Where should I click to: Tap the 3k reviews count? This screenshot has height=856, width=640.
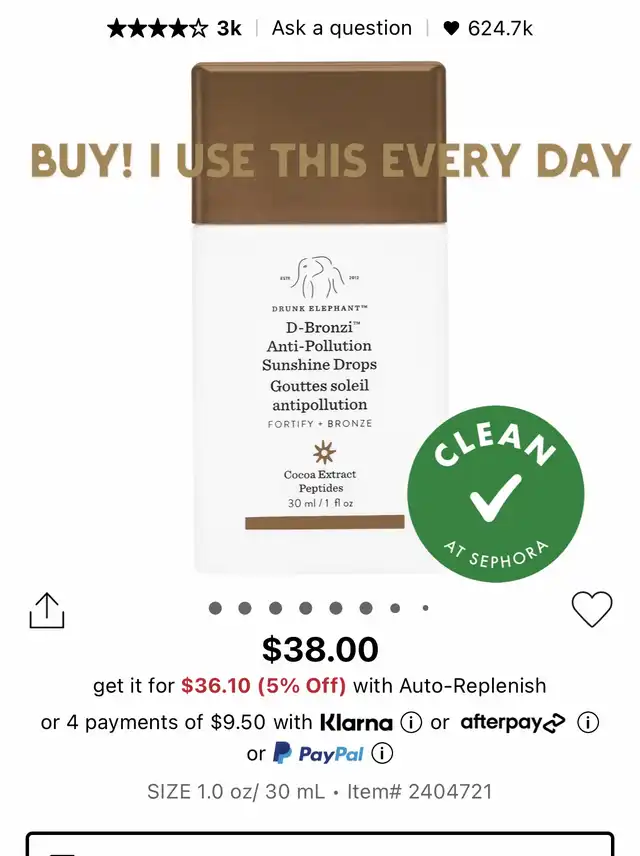tap(229, 28)
